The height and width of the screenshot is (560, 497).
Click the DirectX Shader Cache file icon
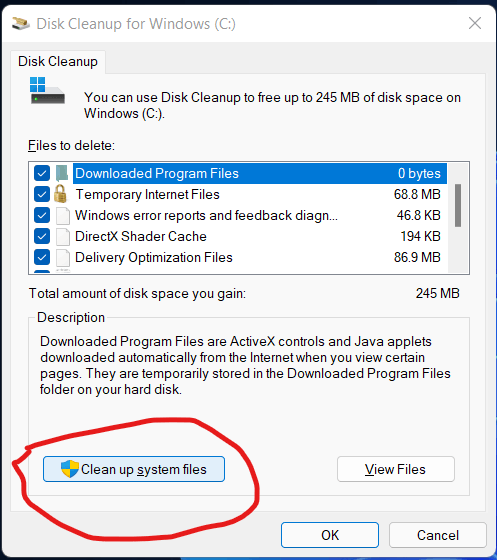click(63, 236)
